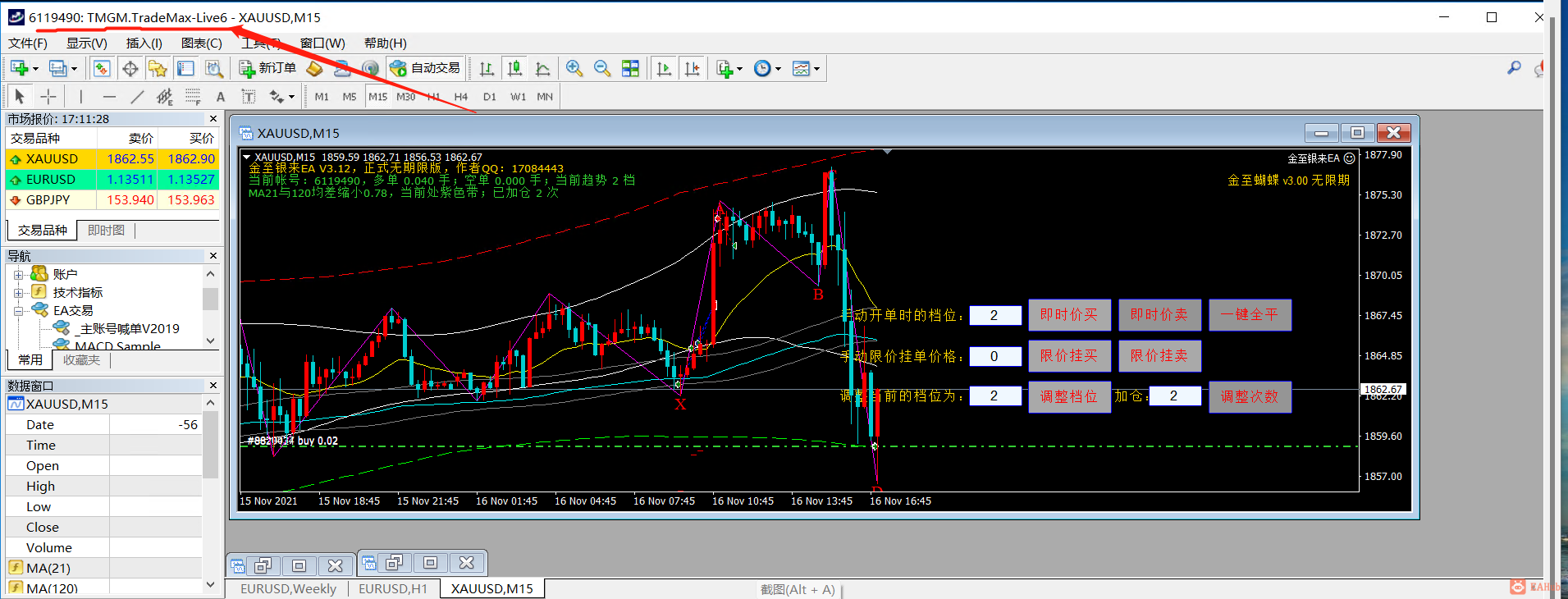This screenshot has height=599, width=1568.
Task: Toggle chart Auto Scroll
Action: tap(664, 69)
